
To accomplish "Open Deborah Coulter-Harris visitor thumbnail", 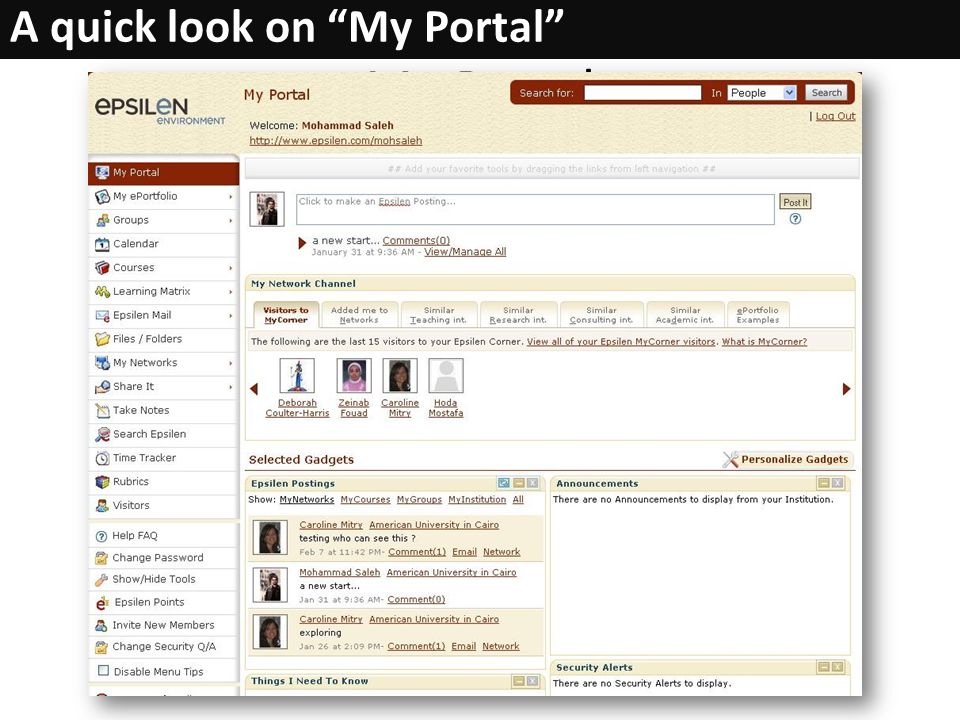I will 297,375.
